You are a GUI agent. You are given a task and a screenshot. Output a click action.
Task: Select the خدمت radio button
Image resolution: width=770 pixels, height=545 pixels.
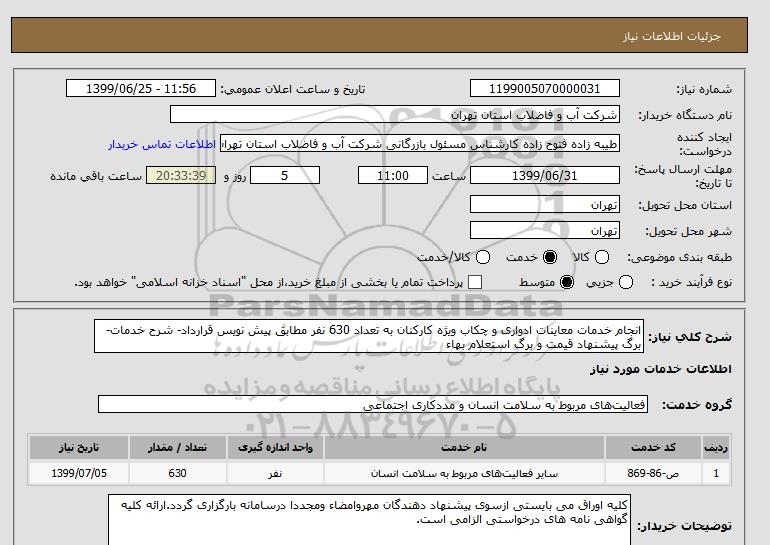pyautogui.click(x=550, y=257)
